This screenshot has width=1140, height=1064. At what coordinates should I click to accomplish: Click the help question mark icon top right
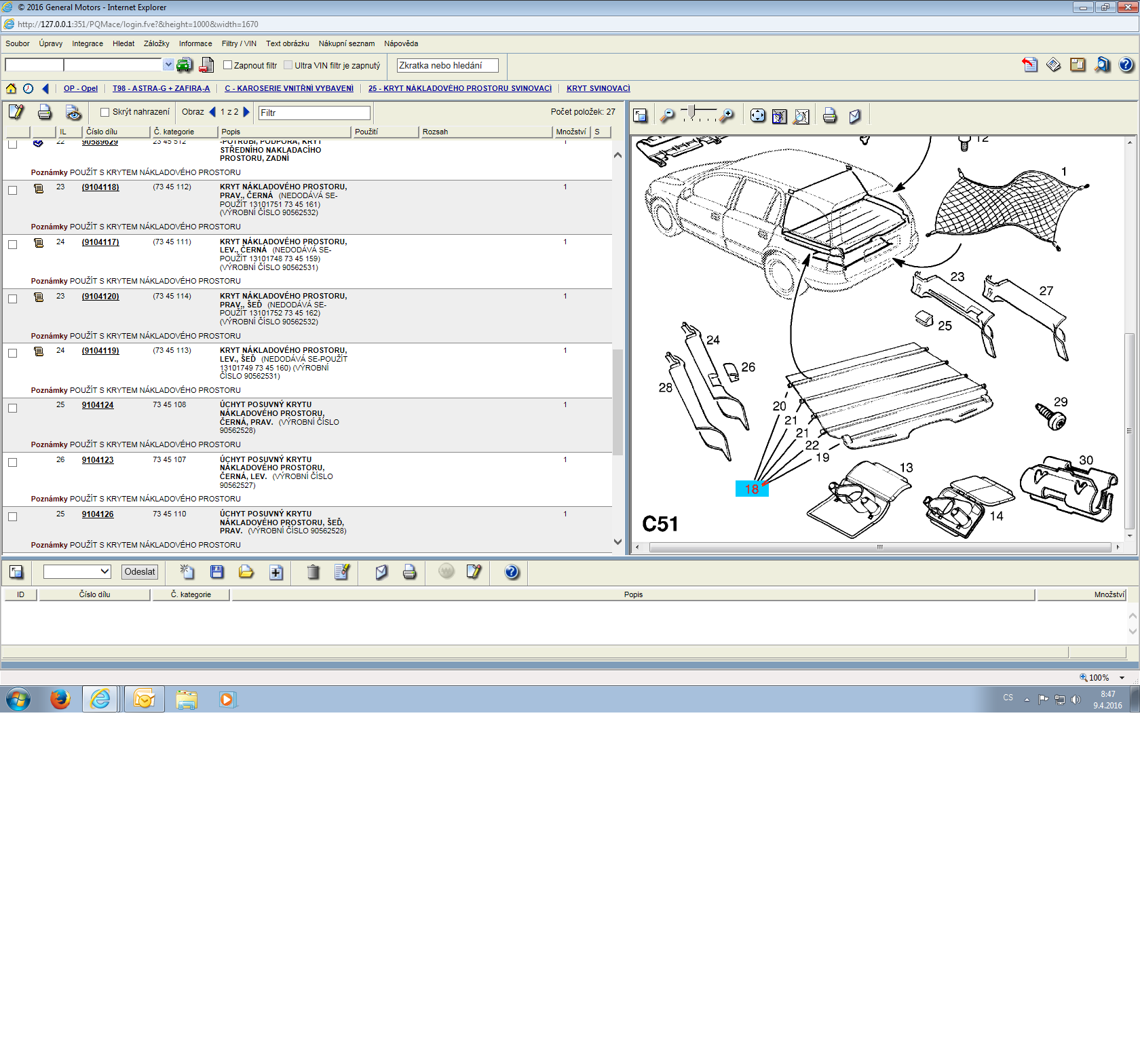tap(1126, 65)
